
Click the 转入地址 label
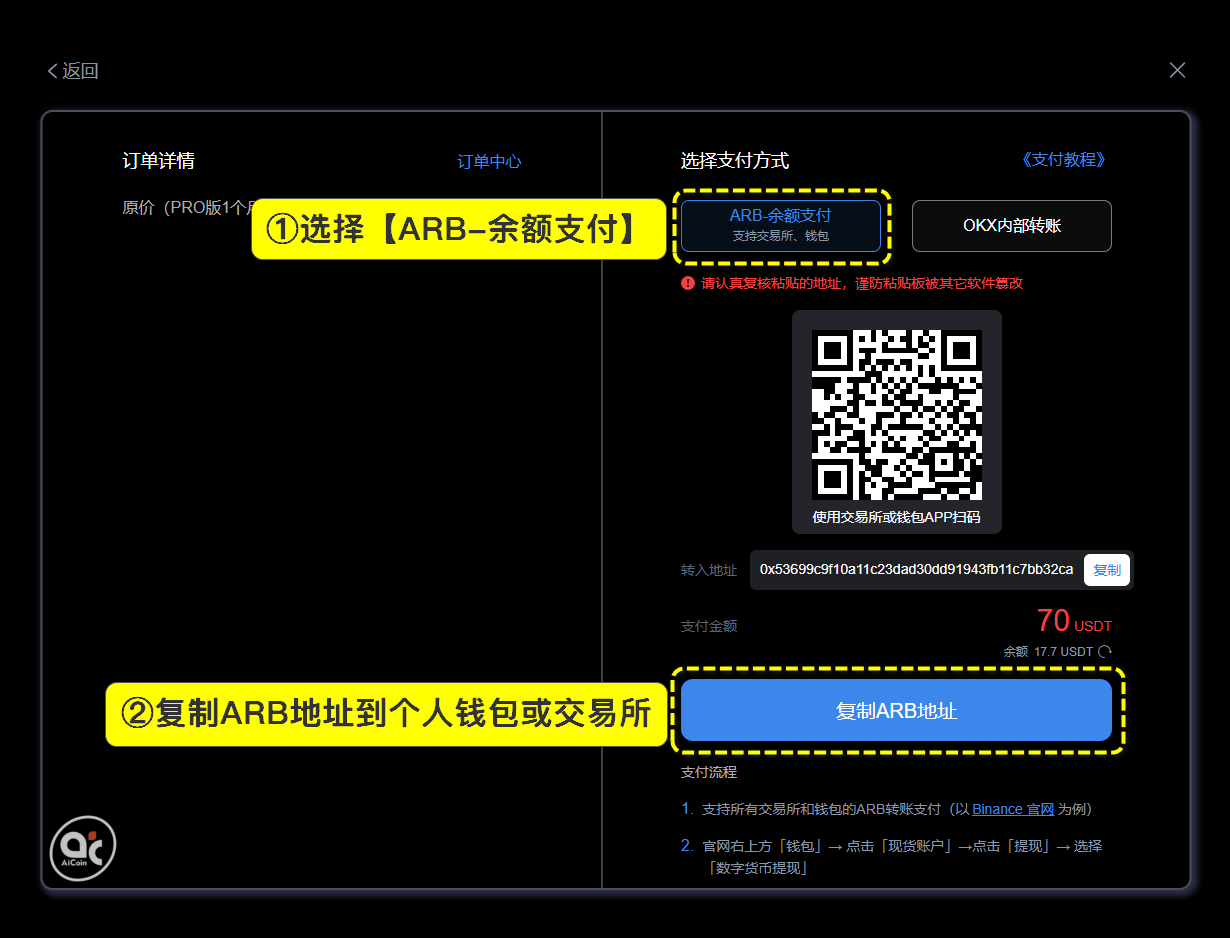point(709,571)
